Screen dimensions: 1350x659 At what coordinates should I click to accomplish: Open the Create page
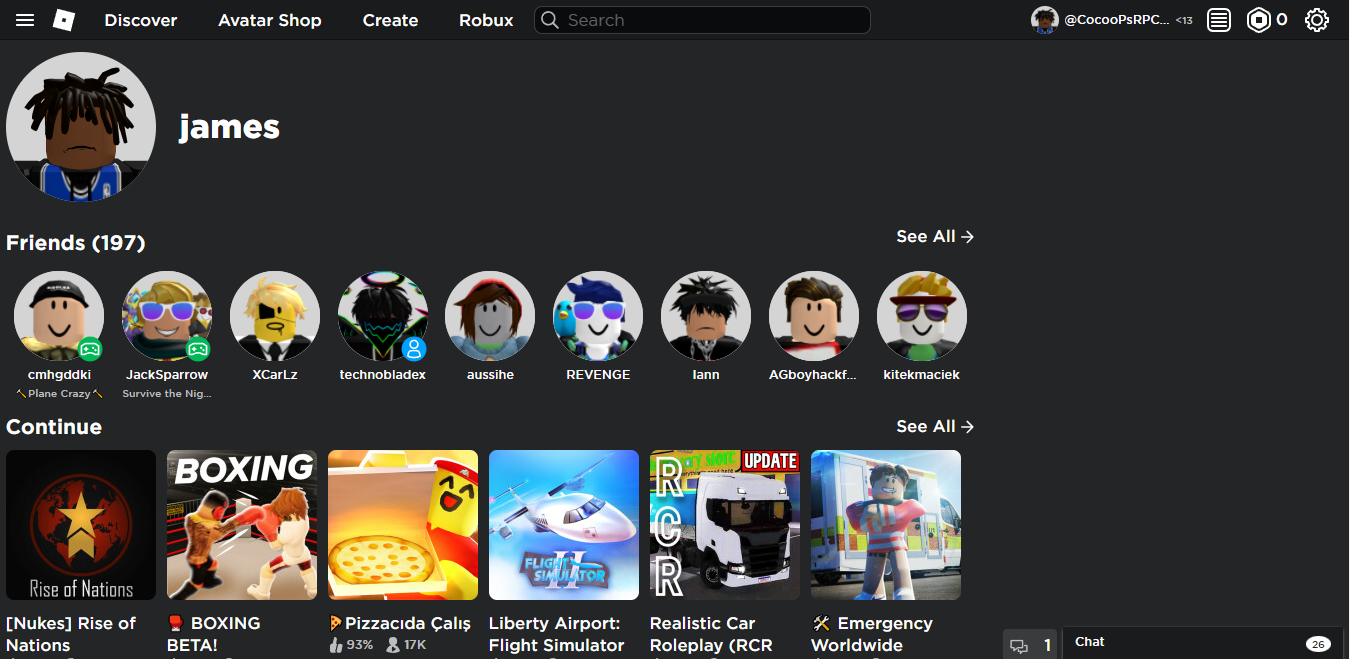[390, 20]
